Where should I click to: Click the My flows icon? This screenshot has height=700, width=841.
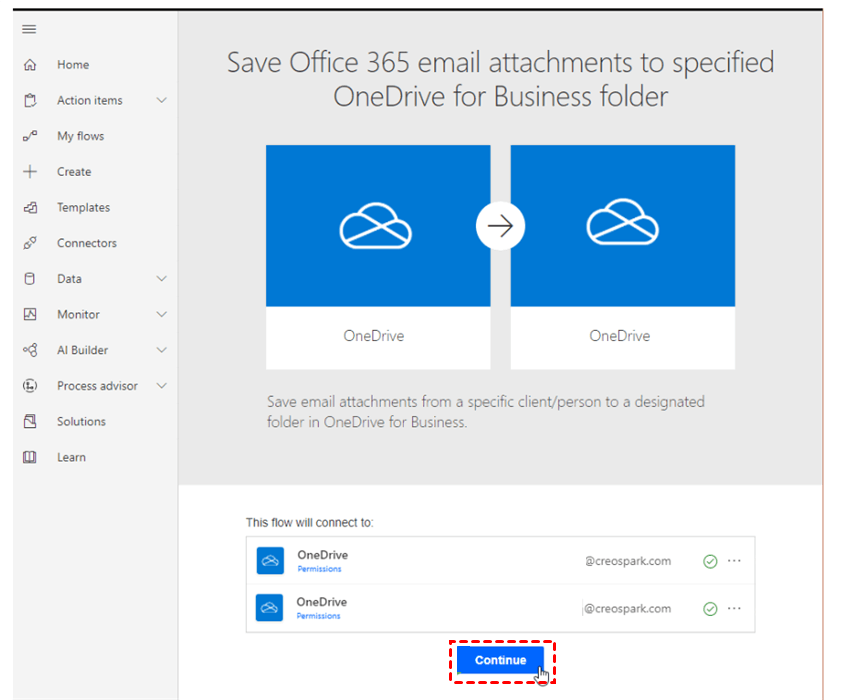coord(30,136)
